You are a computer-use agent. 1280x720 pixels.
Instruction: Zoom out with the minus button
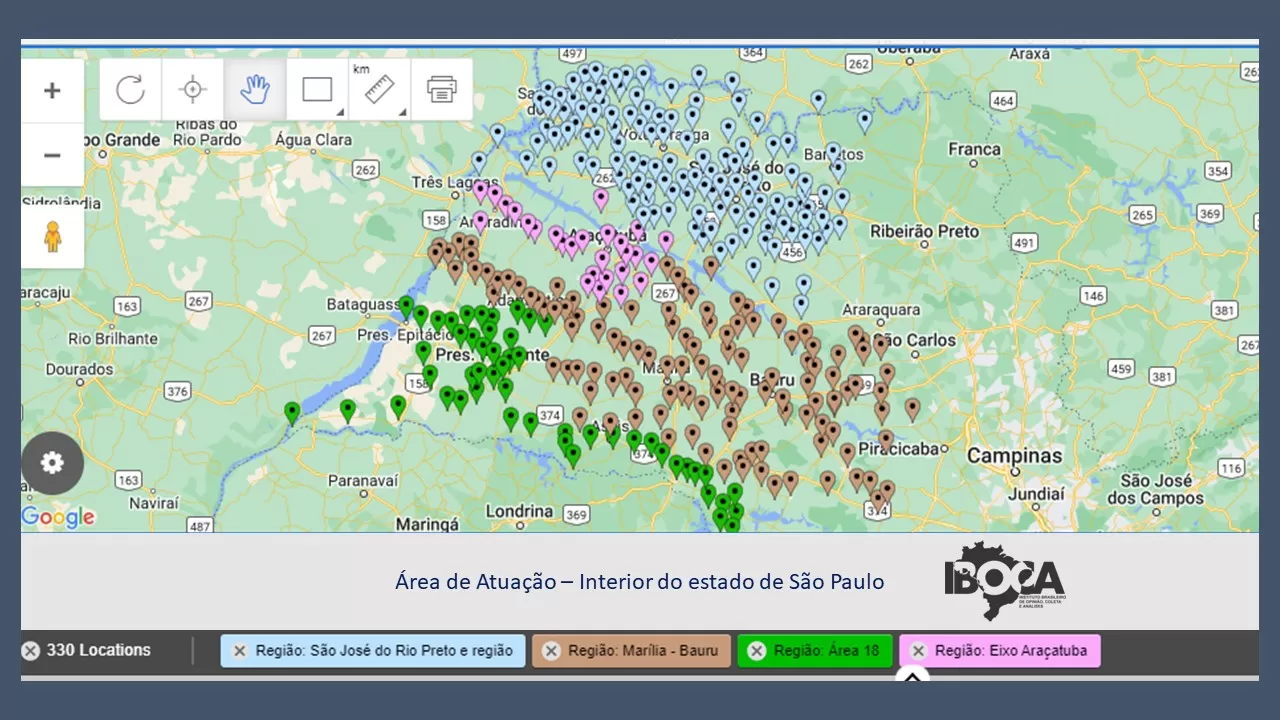pyautogui.click(x=52, y=155)
